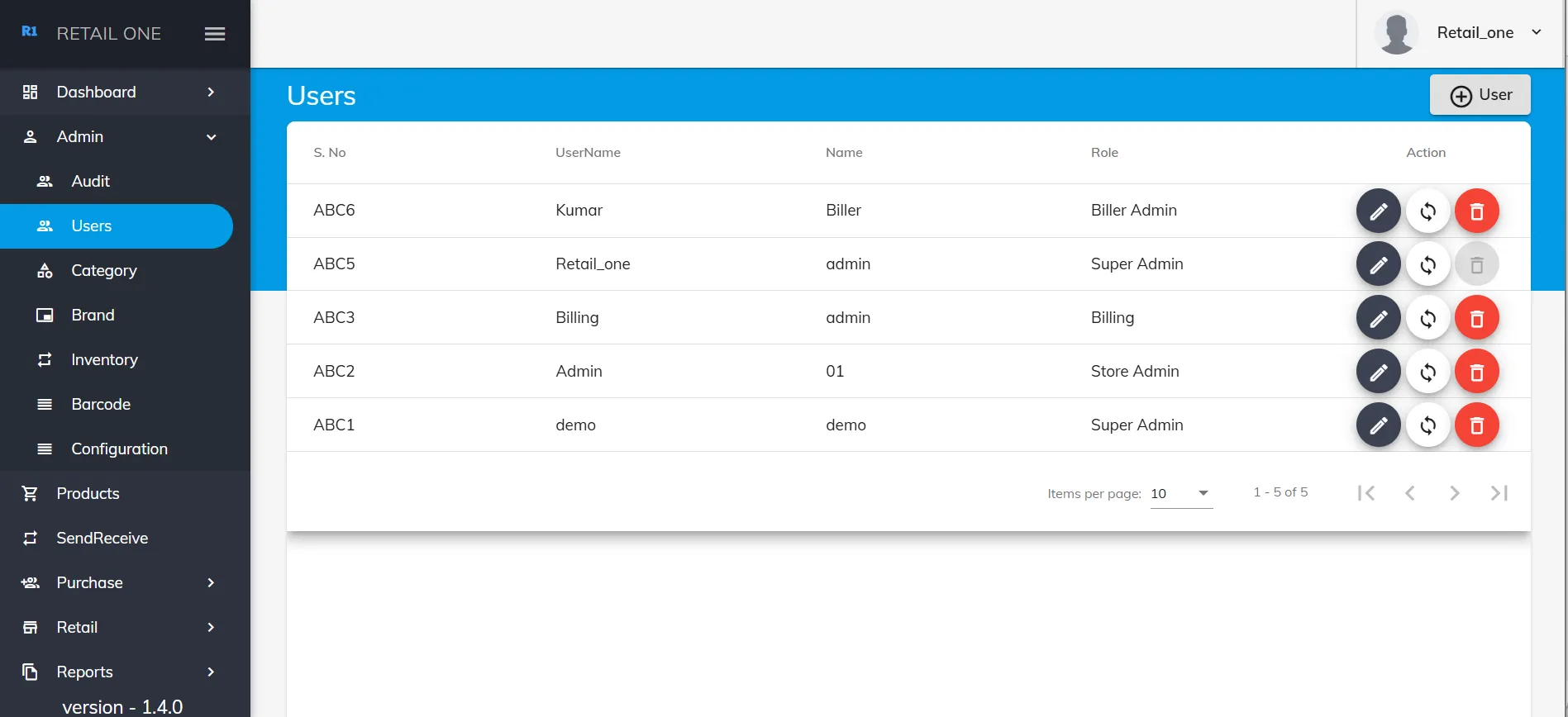
Task: Open the Products sidebar link
Action: [88, 494]
